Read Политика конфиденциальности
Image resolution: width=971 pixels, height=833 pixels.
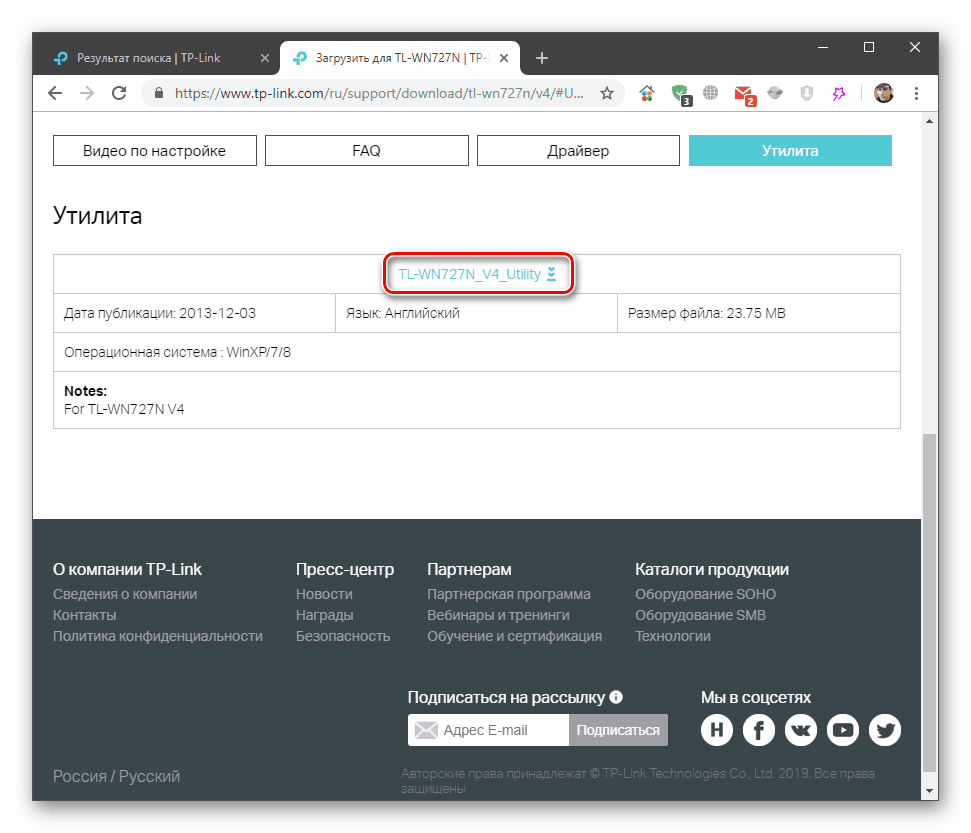point(158,637)
